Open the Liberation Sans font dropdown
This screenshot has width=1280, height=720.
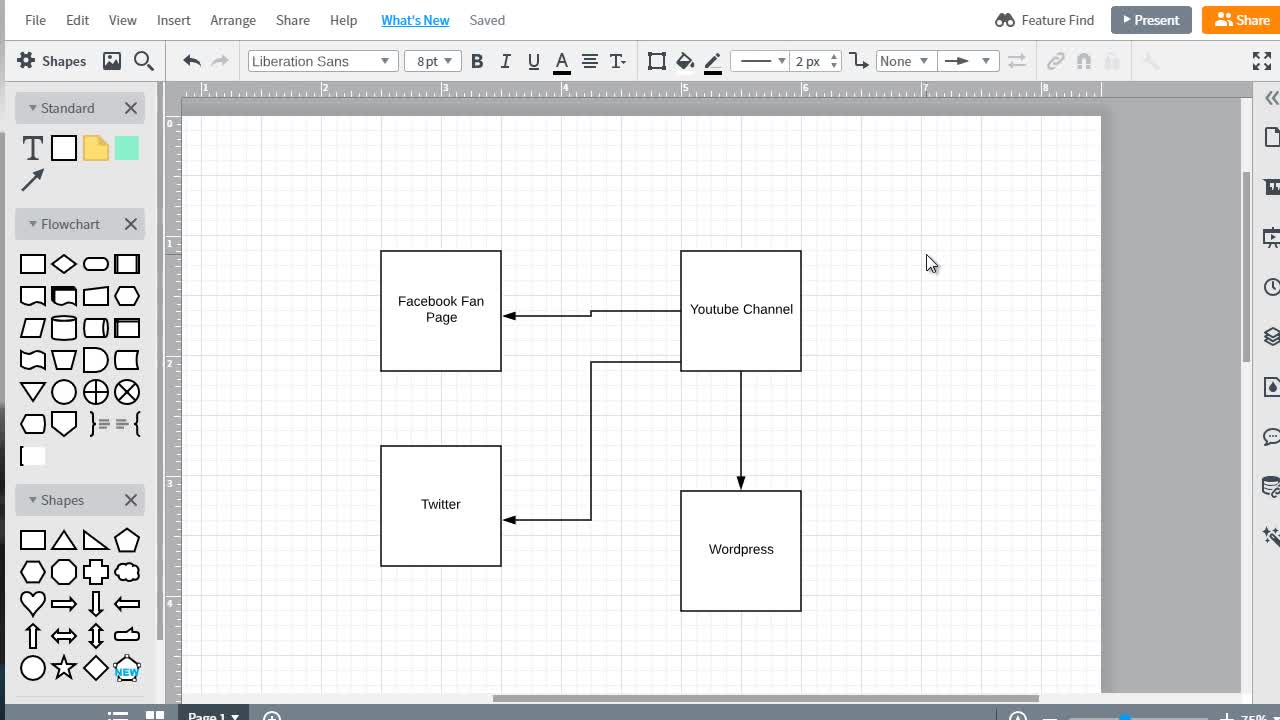(x=323, y=61)
